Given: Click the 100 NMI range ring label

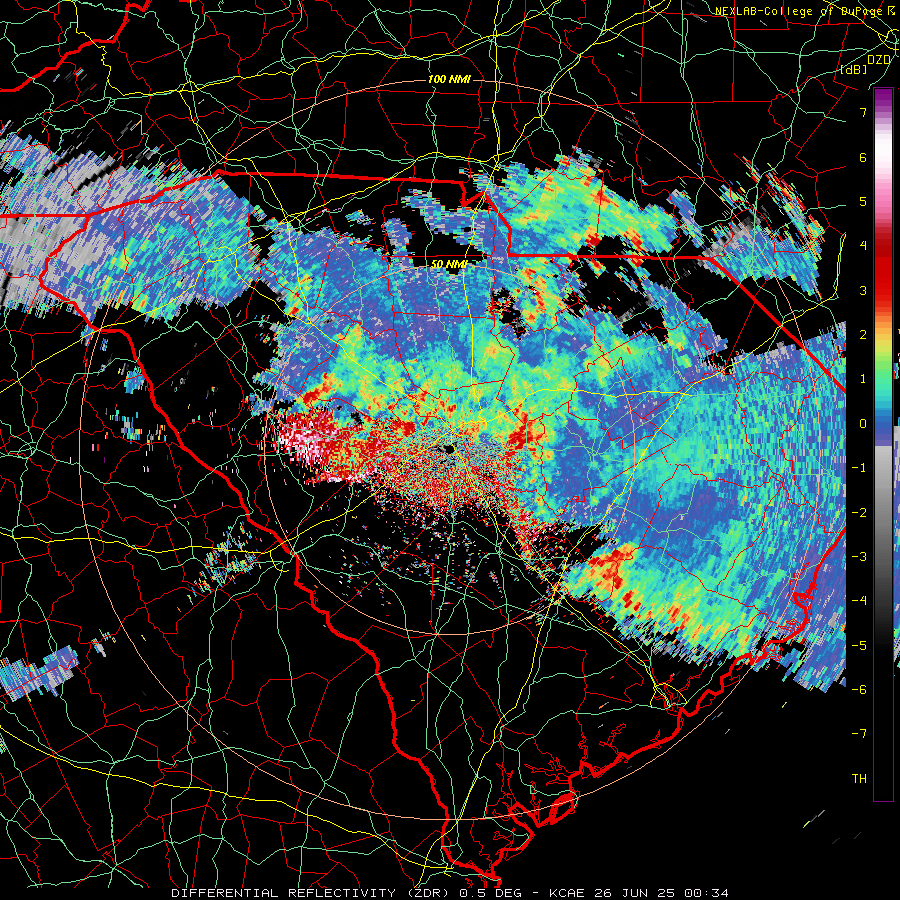Looking at the screenshot, I should point(449,79).
